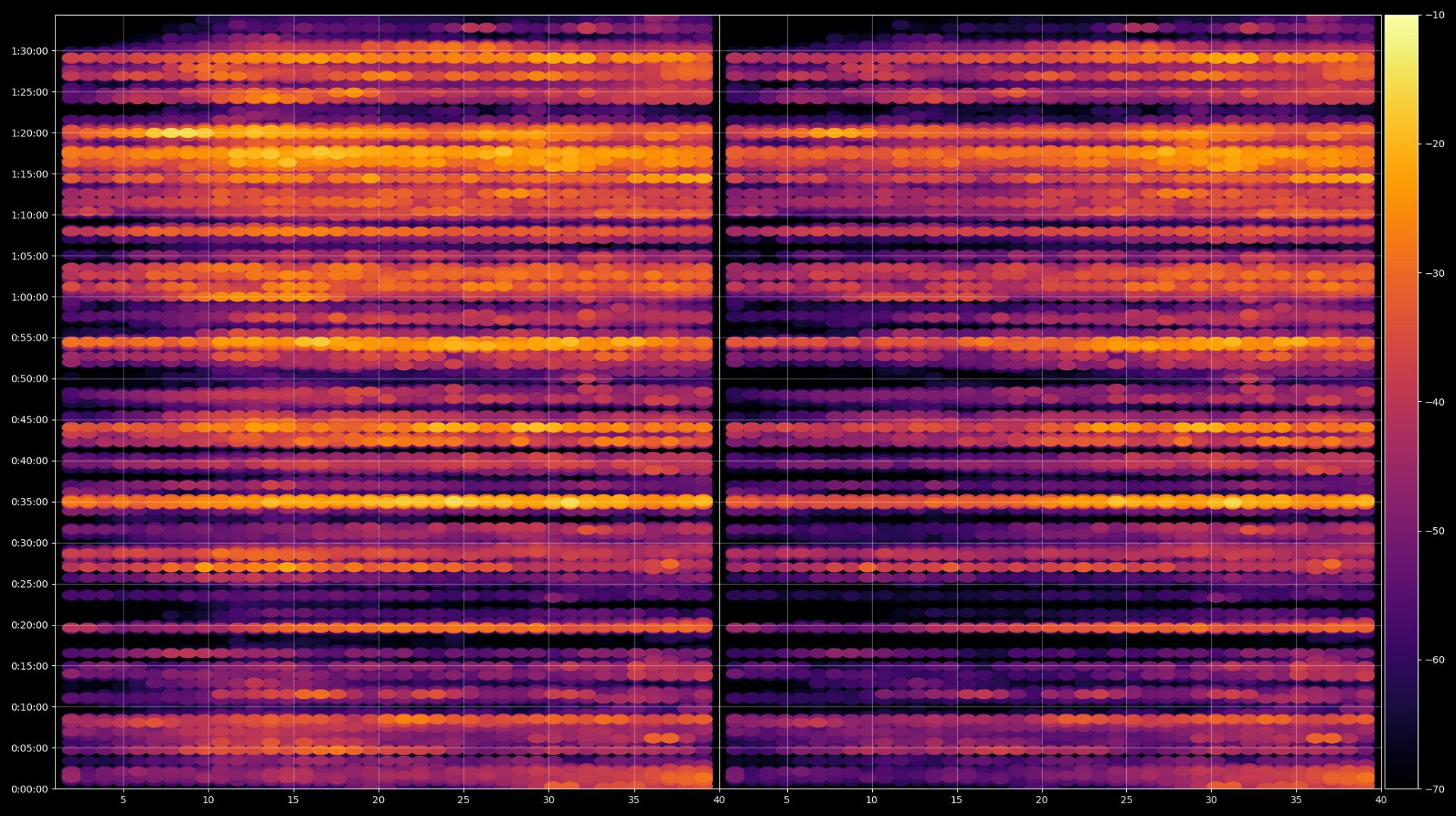Click the −50 colorbar label
Image resolution: width=1456 pixels, height=816 pixels.
point(1435,532)
